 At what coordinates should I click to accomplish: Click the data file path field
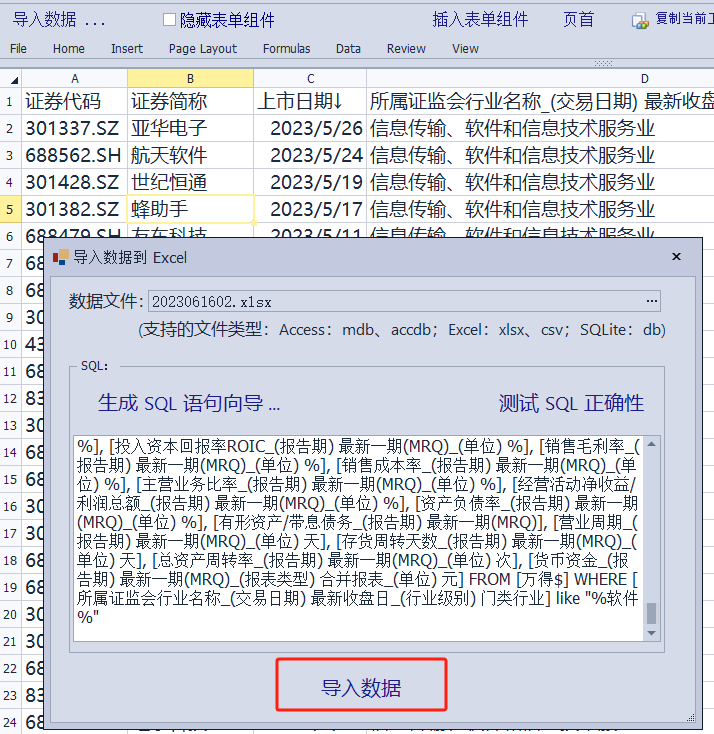click(x=395, y=301)
